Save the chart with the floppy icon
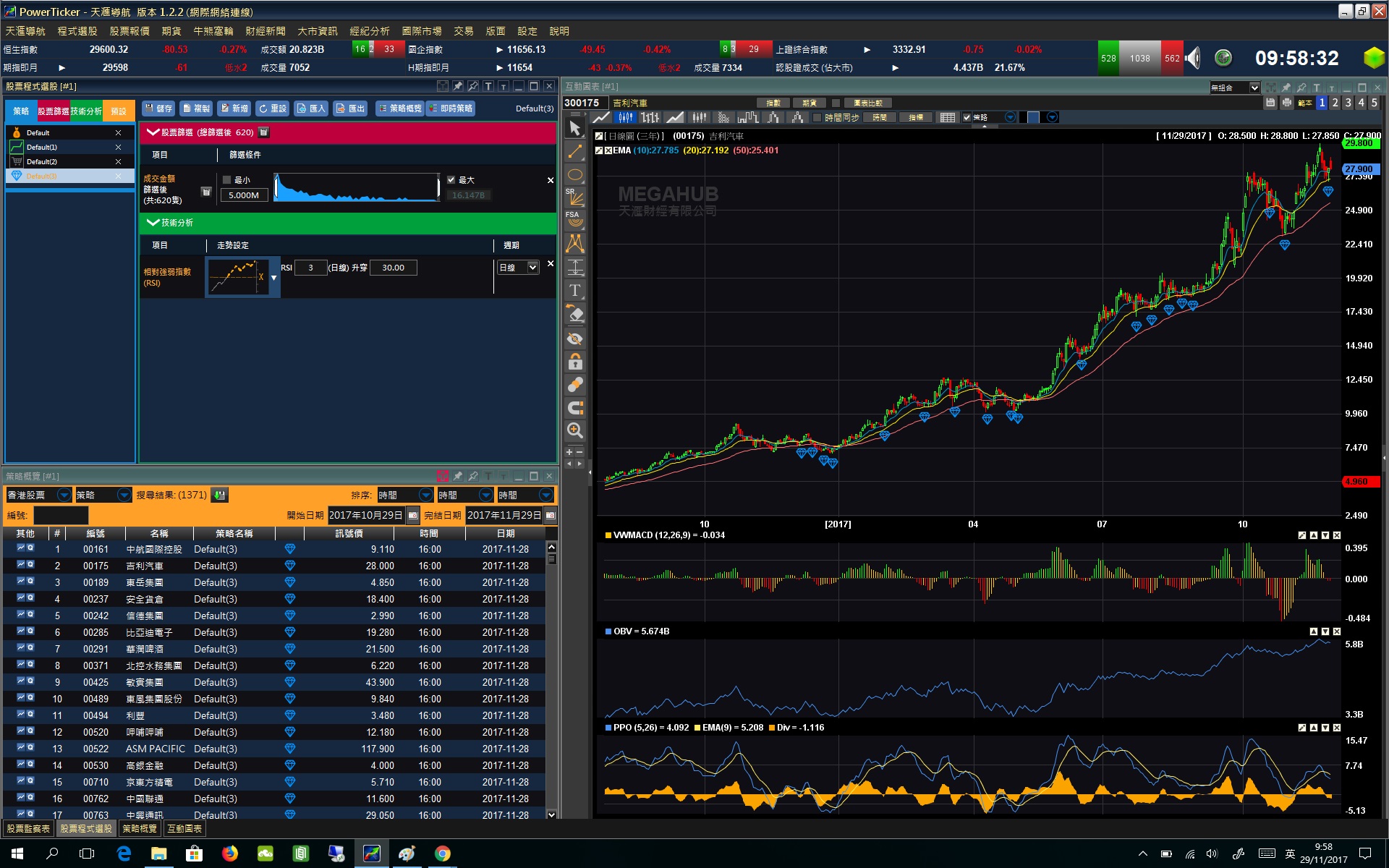This screenshot has height=868, width=1389. point(1270,103)
